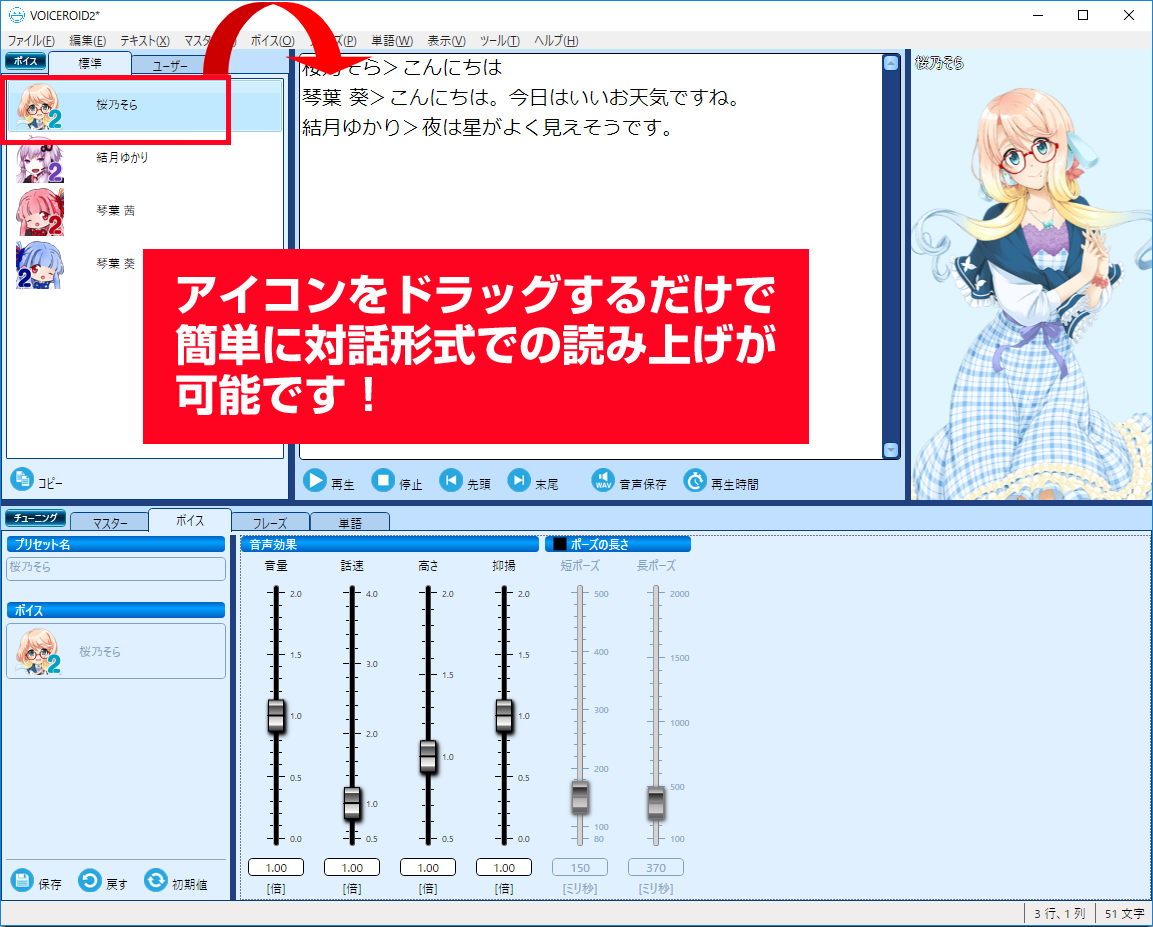1153x927 pixels.
Task: Save the preset with the 保存 icon
Action: click(x=22, y=880)
